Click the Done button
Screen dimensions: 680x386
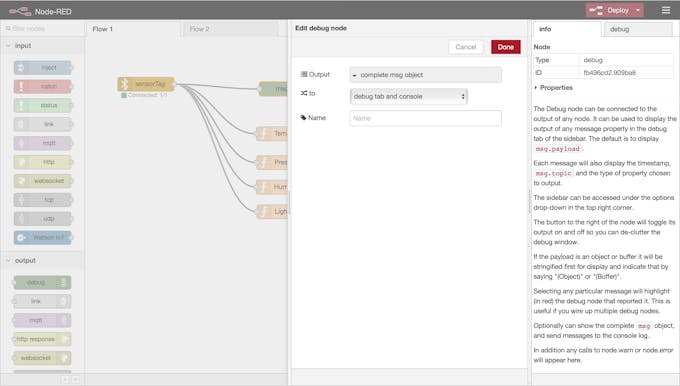506,47
